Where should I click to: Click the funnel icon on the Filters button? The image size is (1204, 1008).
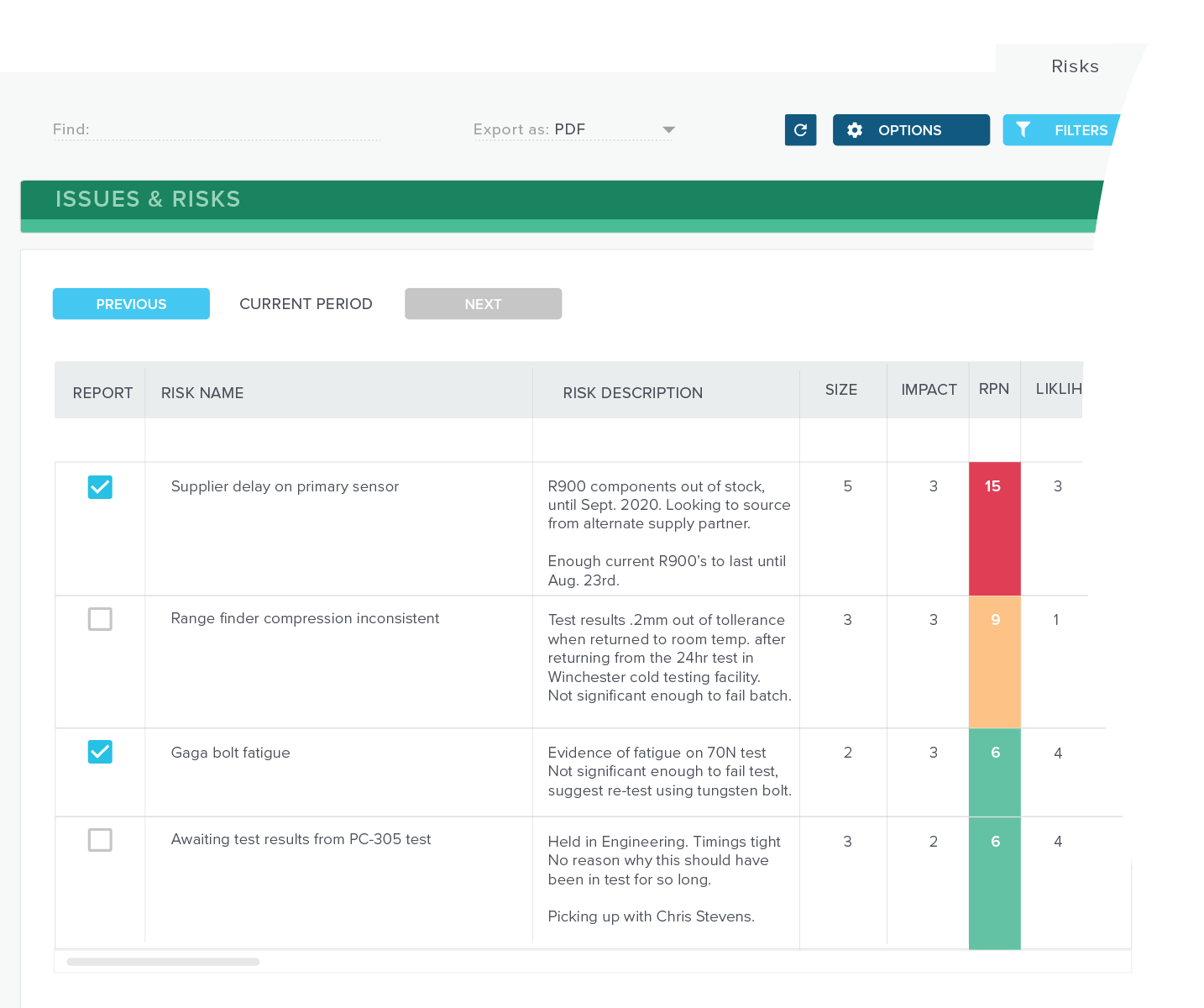coord(1024,129)
